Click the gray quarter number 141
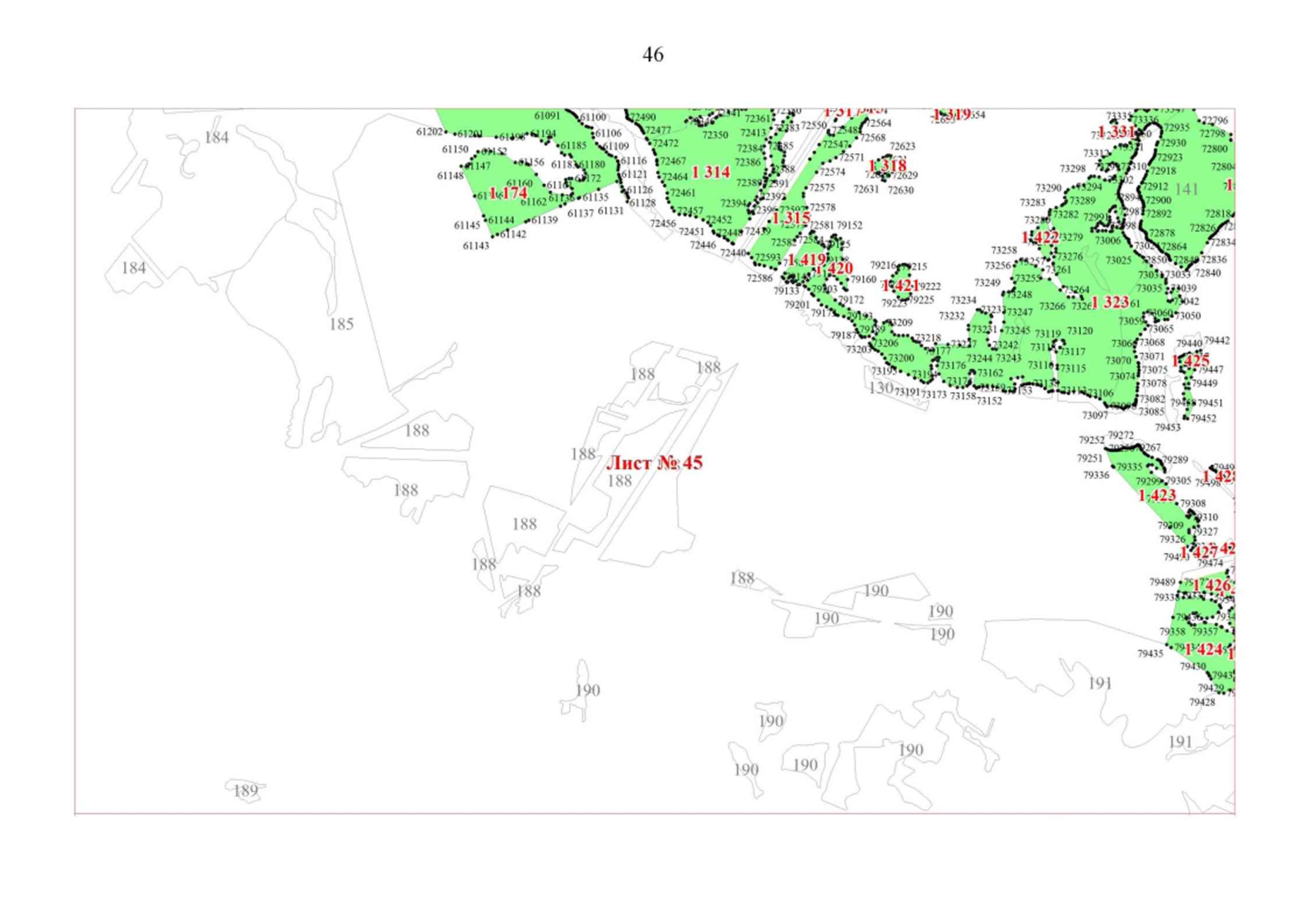This screenshot has width=1308, height=924. pos(1186,189)
